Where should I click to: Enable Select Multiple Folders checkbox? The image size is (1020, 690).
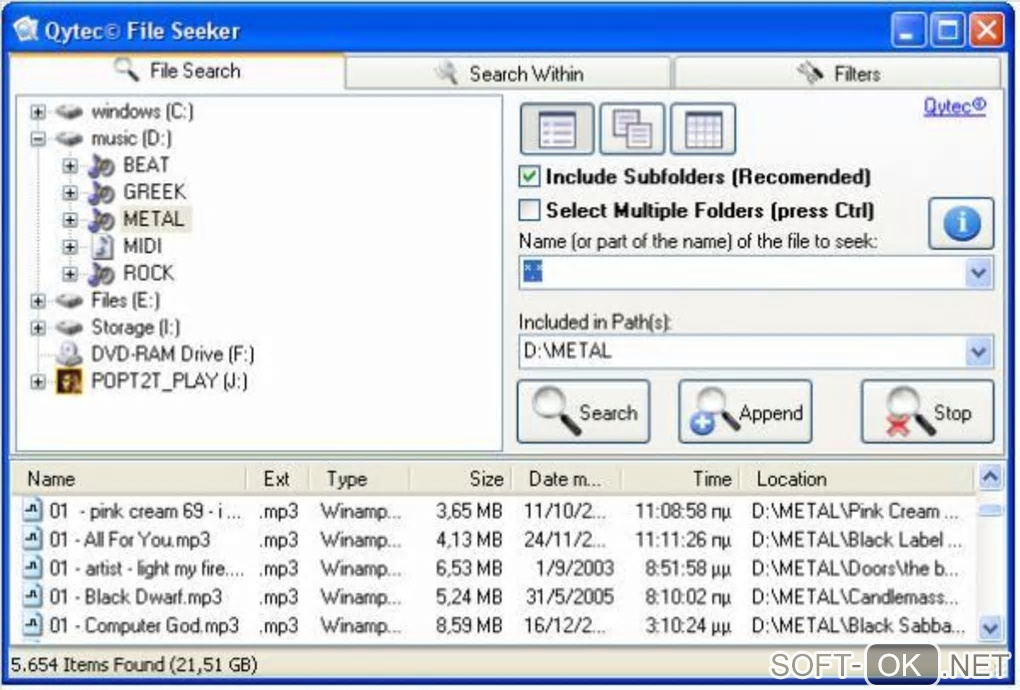pos(530,210)
